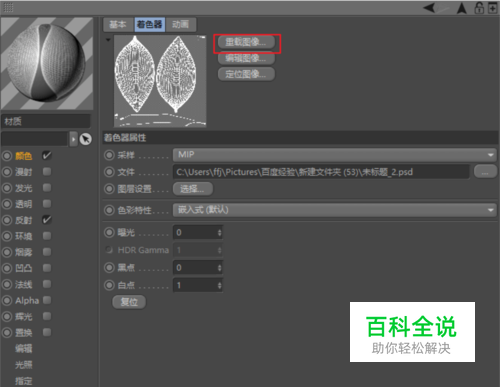The image size is (500, 387).
Task: Switch to the 动画 tab
Action: [x=180, y=24]
